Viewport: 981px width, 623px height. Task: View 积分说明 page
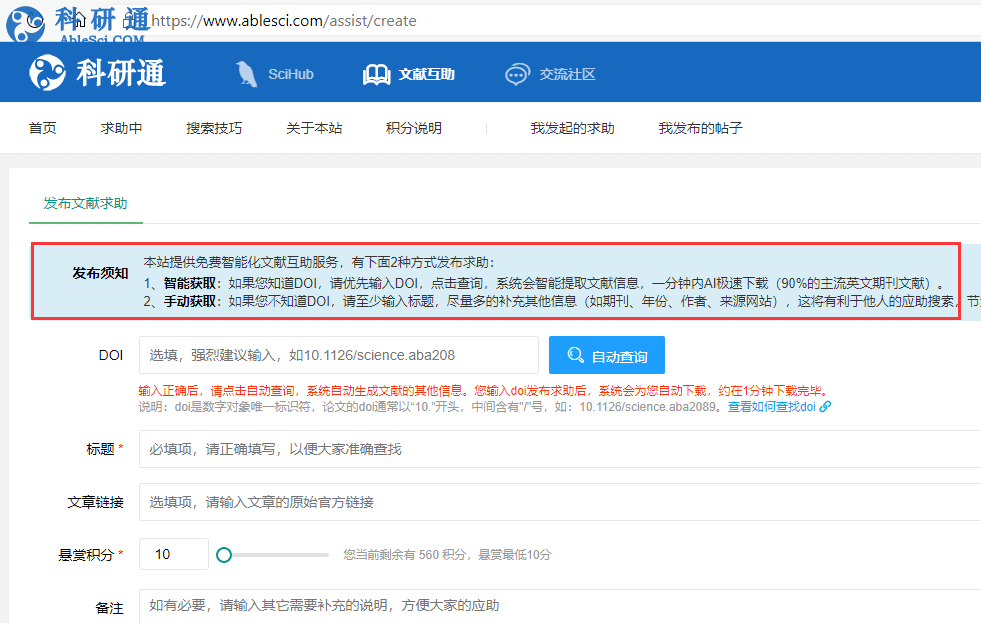pos(414,128)
